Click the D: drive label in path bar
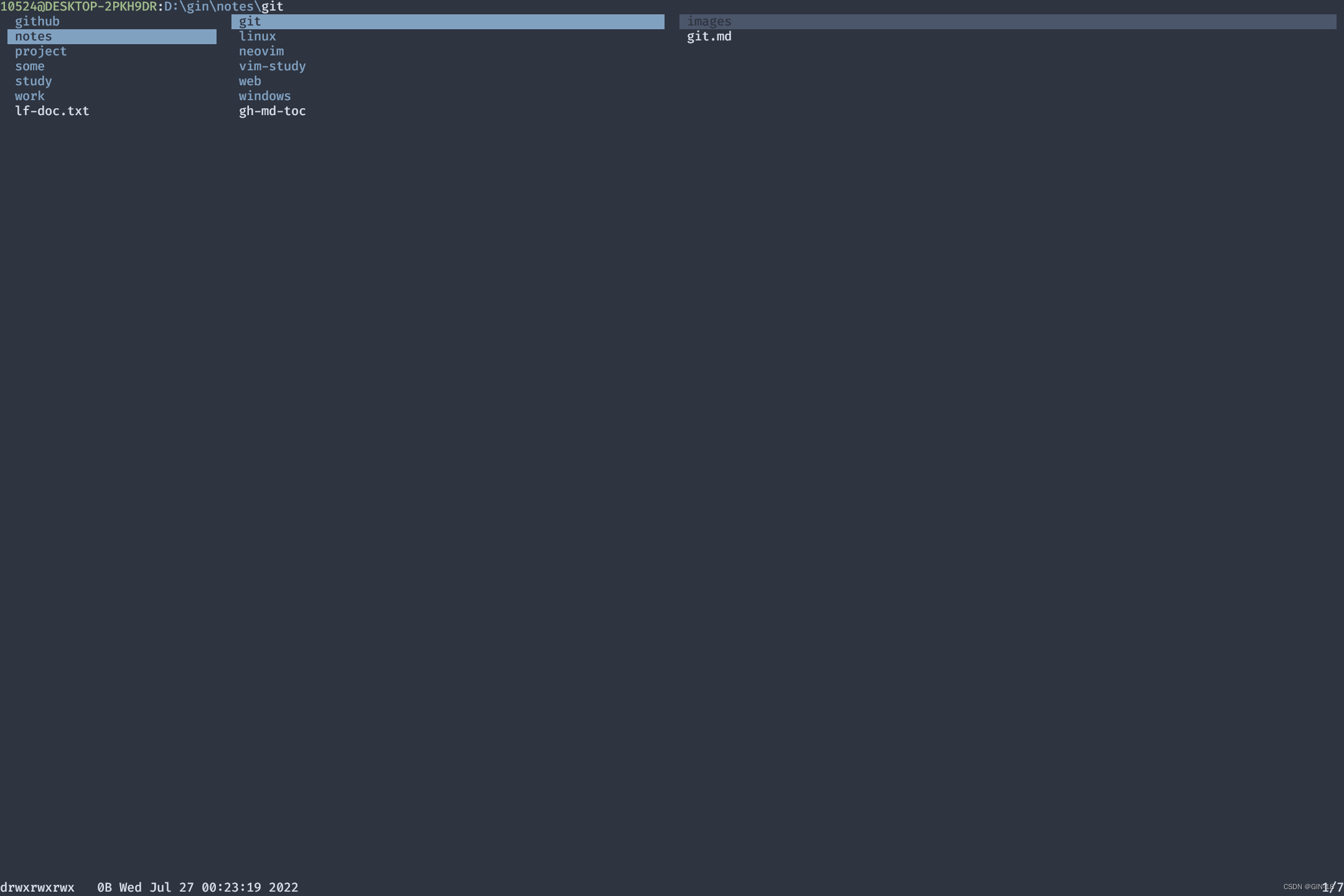This screenshot has height=896, width=1344. click(171, 6)
